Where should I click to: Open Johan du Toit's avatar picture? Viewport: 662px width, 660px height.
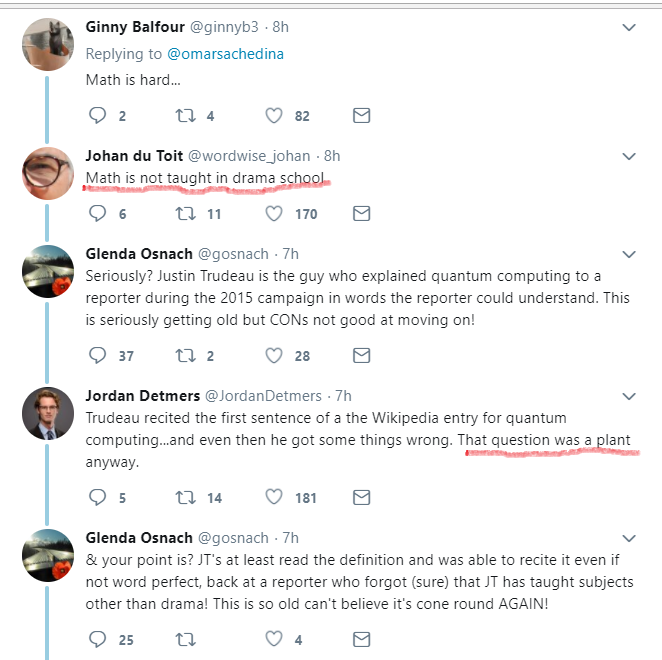[48, 174]
